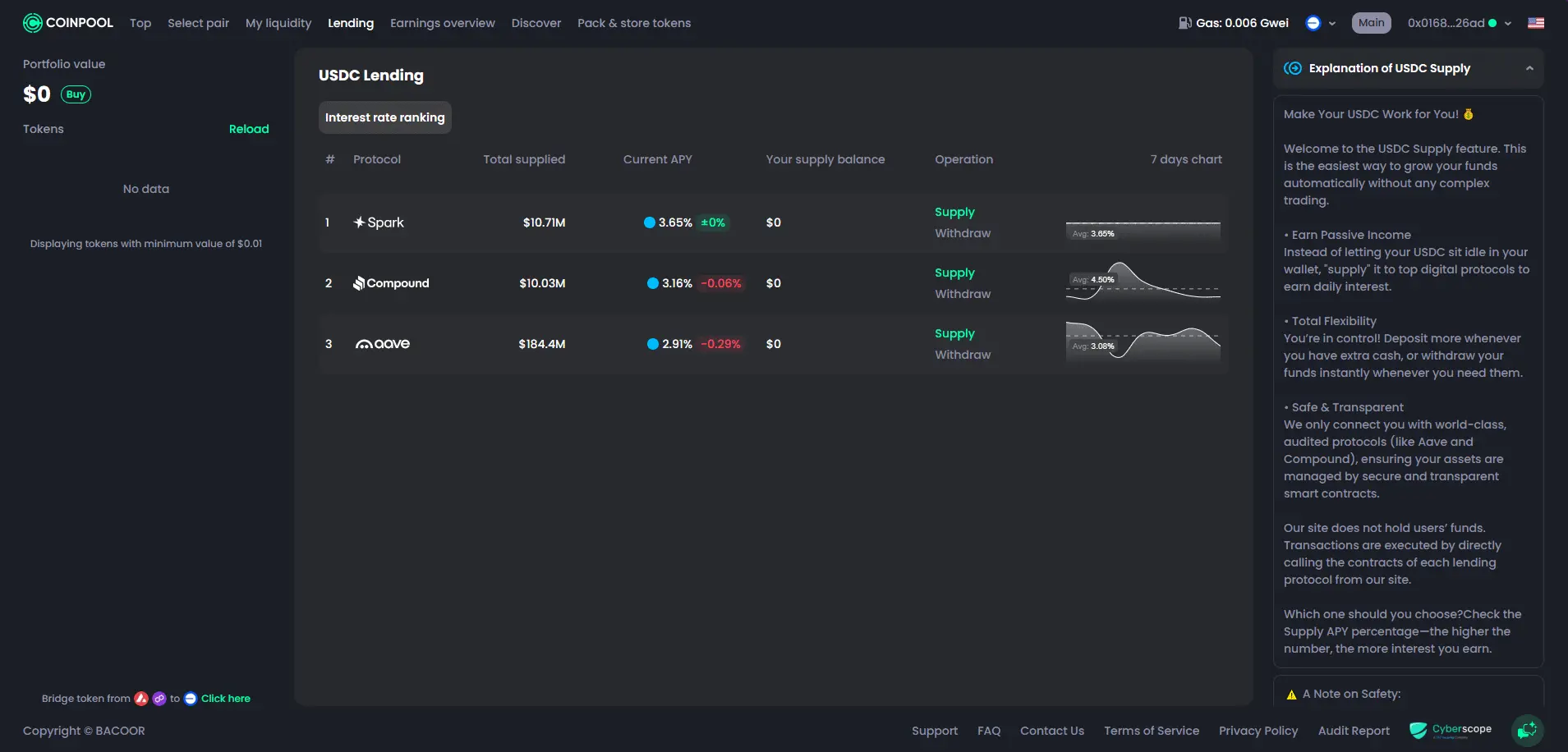This screenshot has height=752, width=1568.
Task: Click the Compound 7 days chart
Action: [1143, 283]
